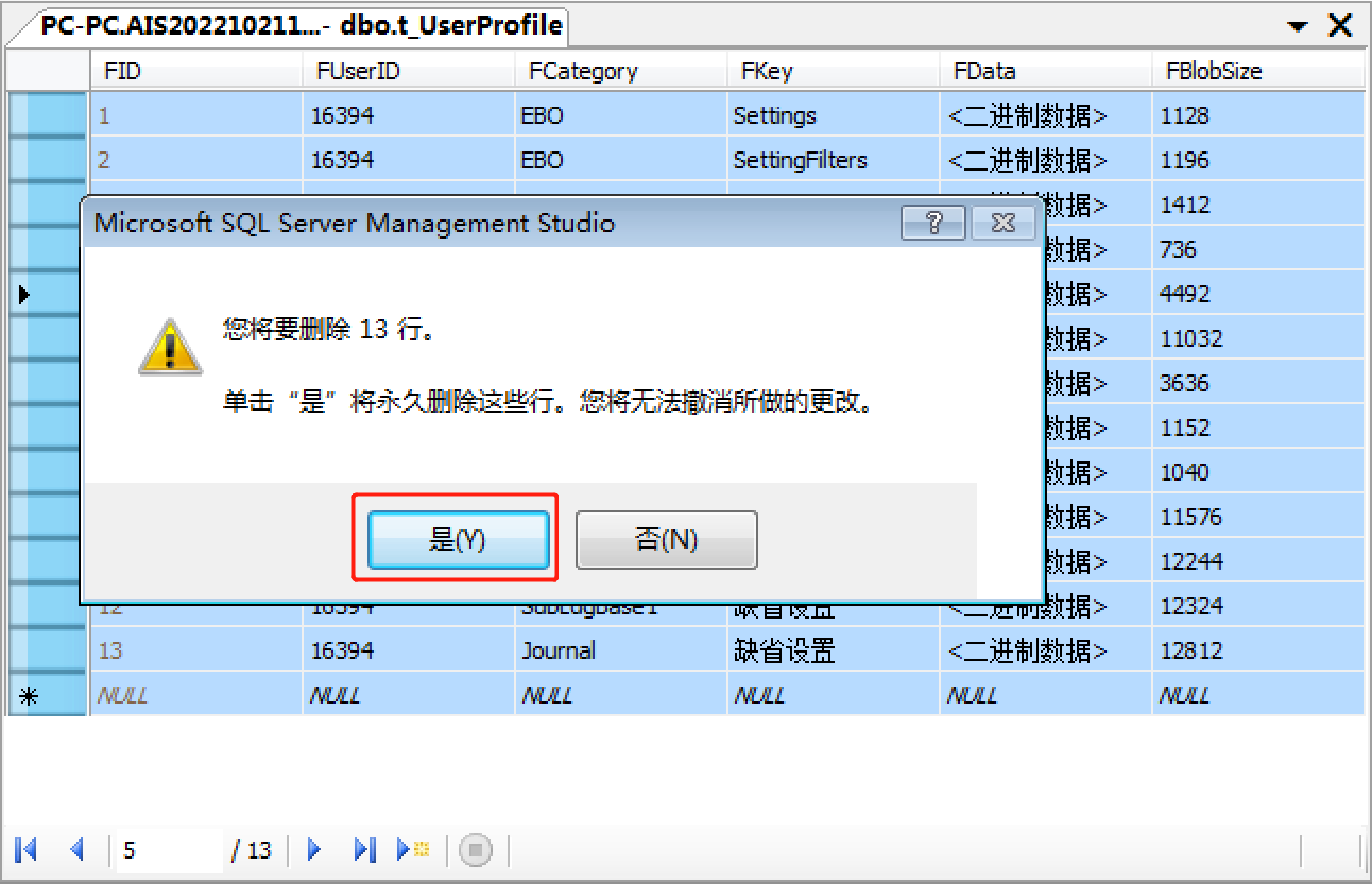Click the FCategory column header
The image size is (1372, 884).
tap(583, 71)
